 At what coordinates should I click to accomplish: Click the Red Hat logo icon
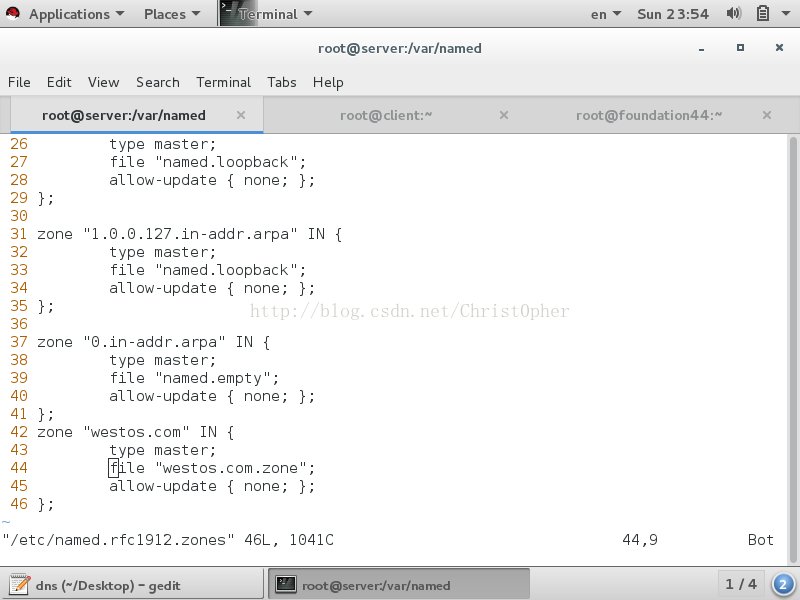pos(13,13)
